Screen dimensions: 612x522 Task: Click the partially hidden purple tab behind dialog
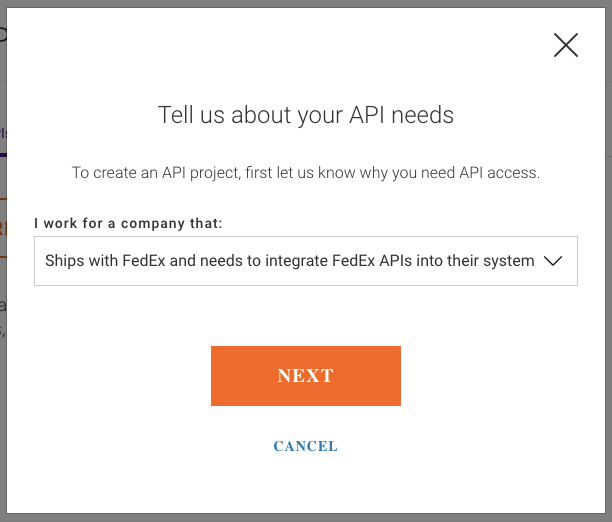click(x=3, y=134)
